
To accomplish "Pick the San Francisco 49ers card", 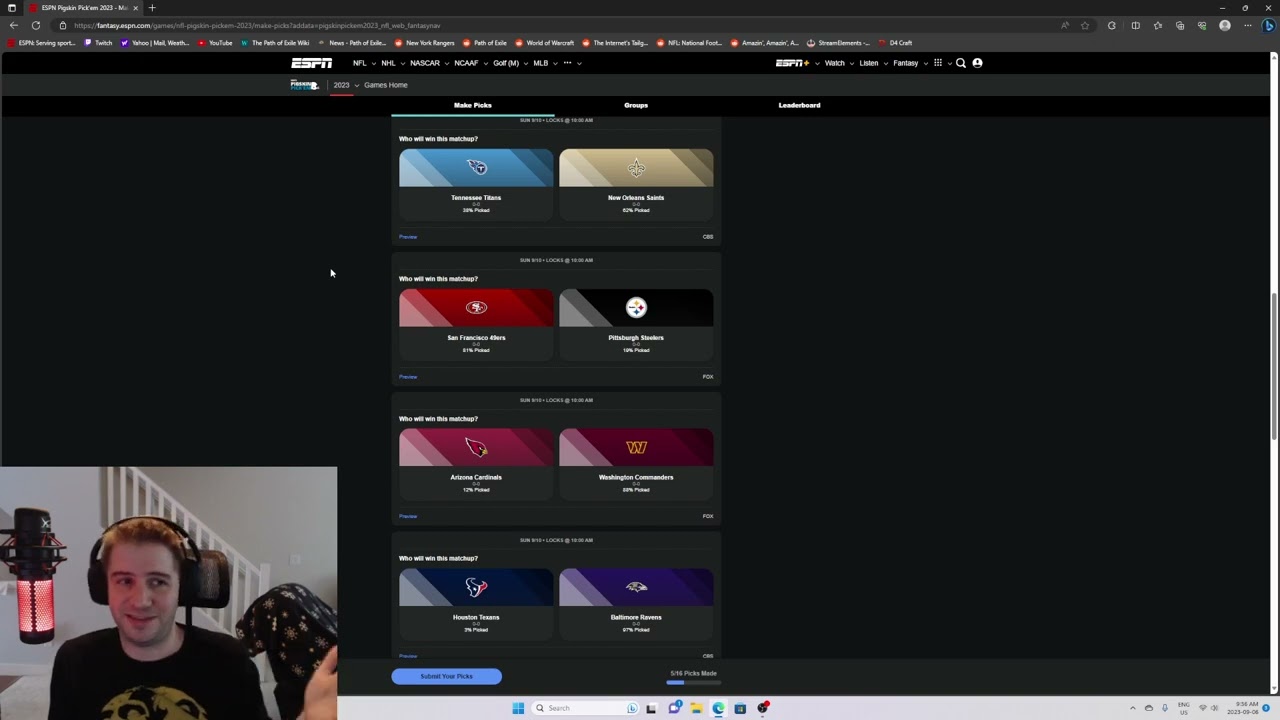I will (x=476, y=324).
